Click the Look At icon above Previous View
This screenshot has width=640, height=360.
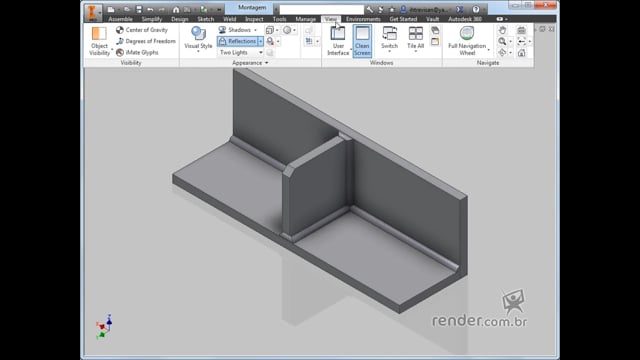coord(522,30)
